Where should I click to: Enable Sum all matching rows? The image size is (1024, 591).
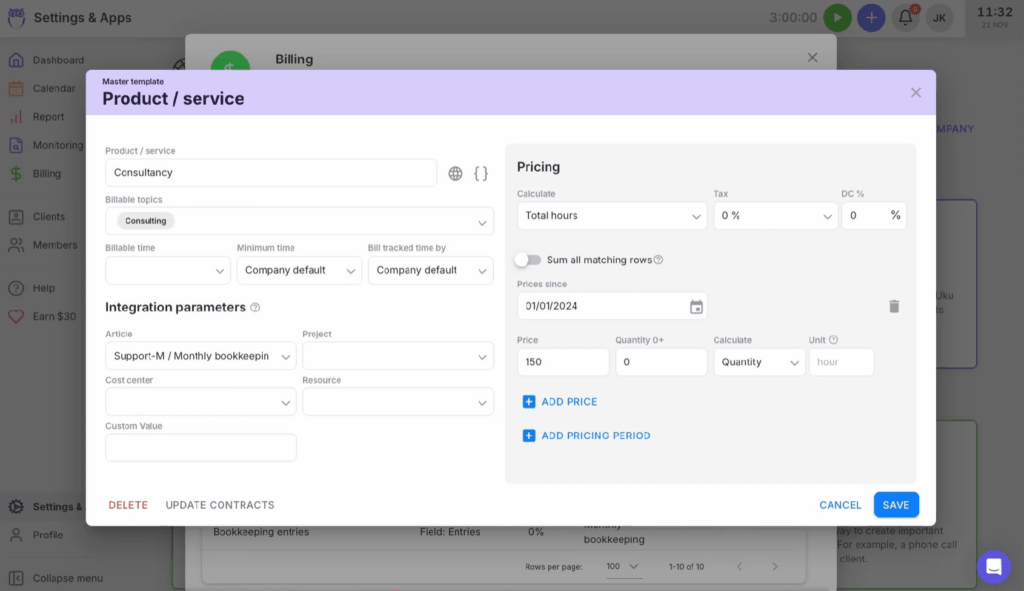point(527,257)
